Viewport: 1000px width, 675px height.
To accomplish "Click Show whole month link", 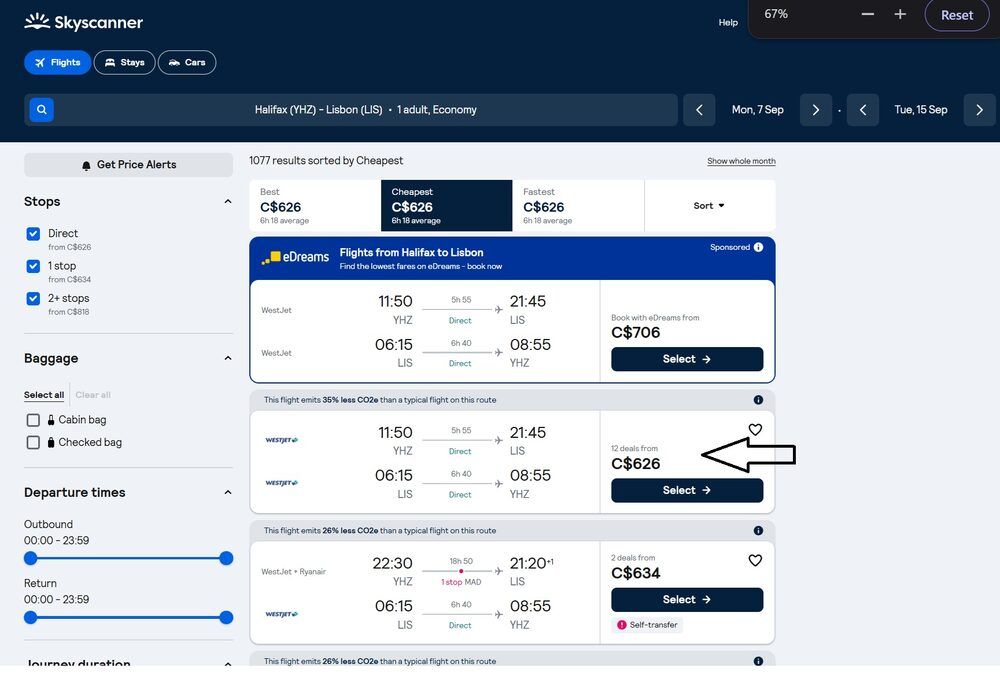I will [741, 161].
